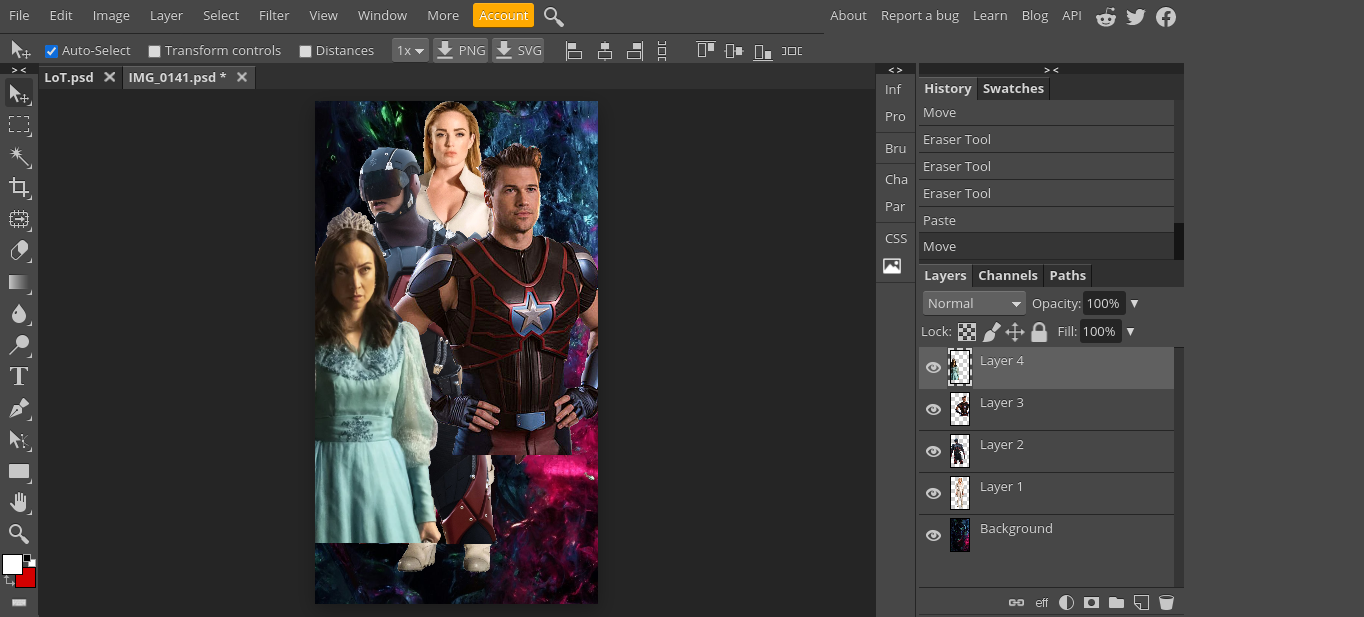Create a new layer
The image size is (1364, 617).
coord(1141,603)
